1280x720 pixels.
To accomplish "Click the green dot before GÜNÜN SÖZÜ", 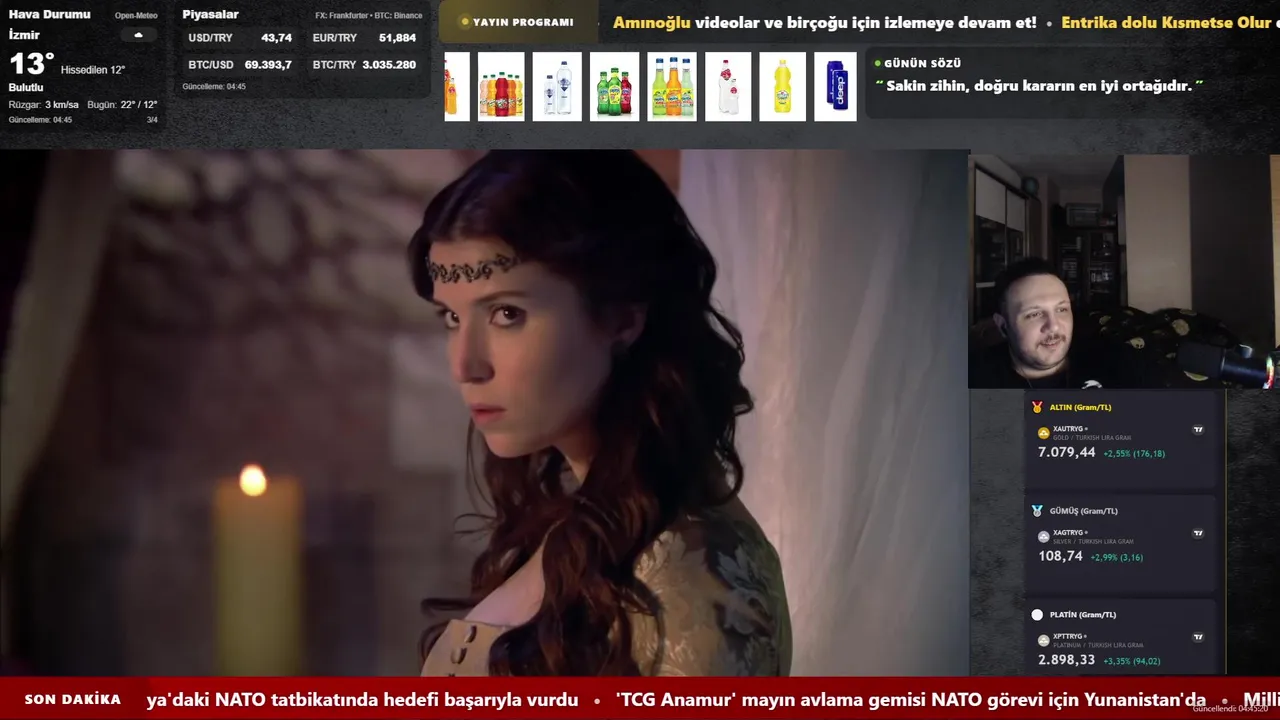I will (x=877, y=63).
